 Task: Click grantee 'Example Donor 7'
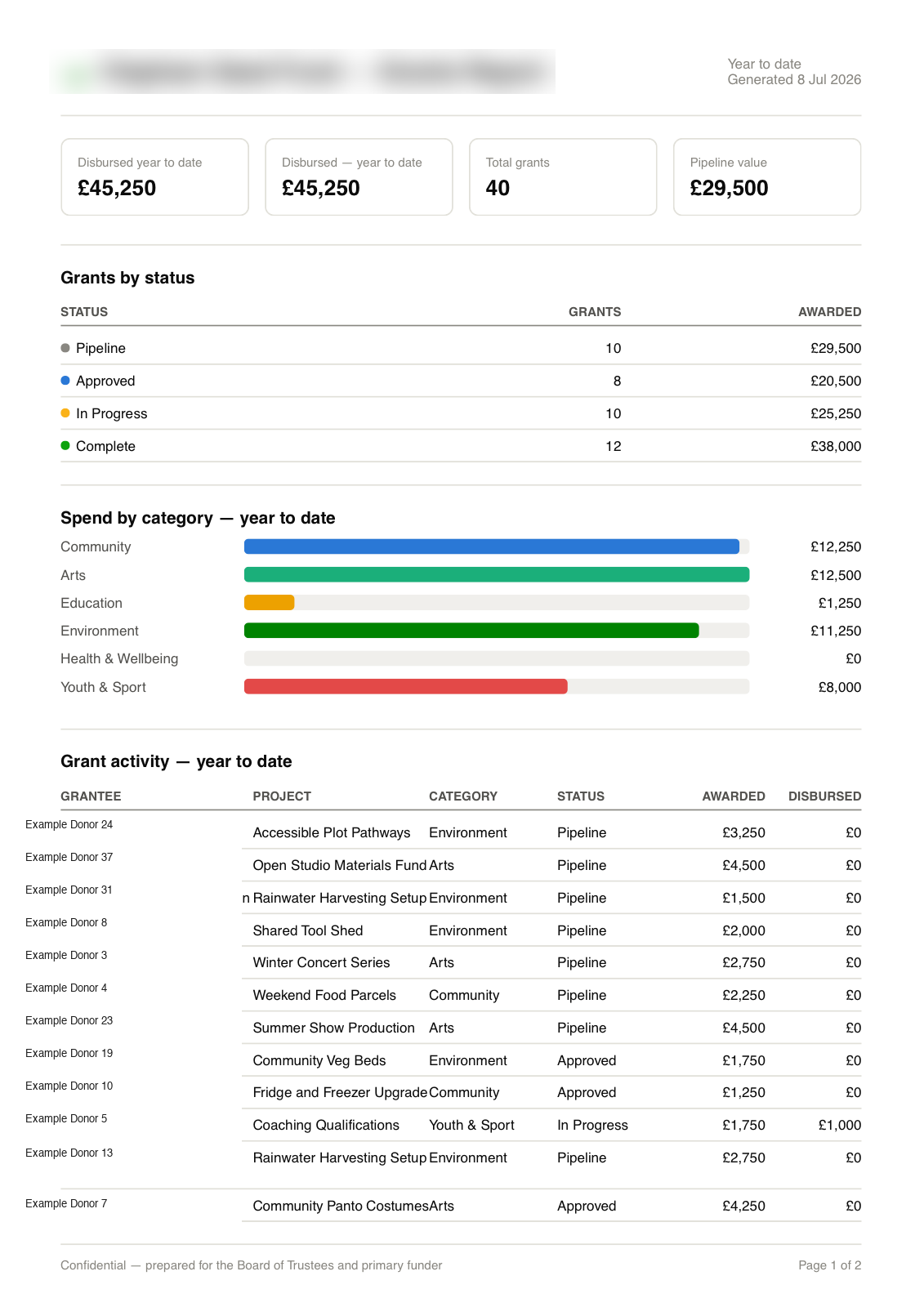click(66, 1203)
